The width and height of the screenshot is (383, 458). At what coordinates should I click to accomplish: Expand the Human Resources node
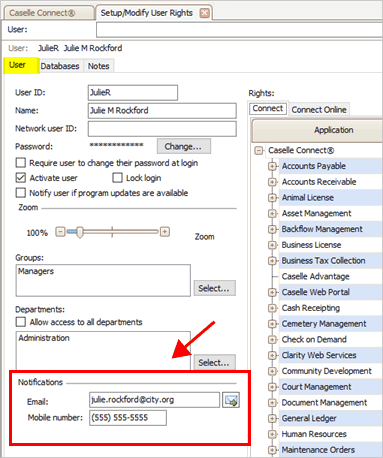[272, 434]
